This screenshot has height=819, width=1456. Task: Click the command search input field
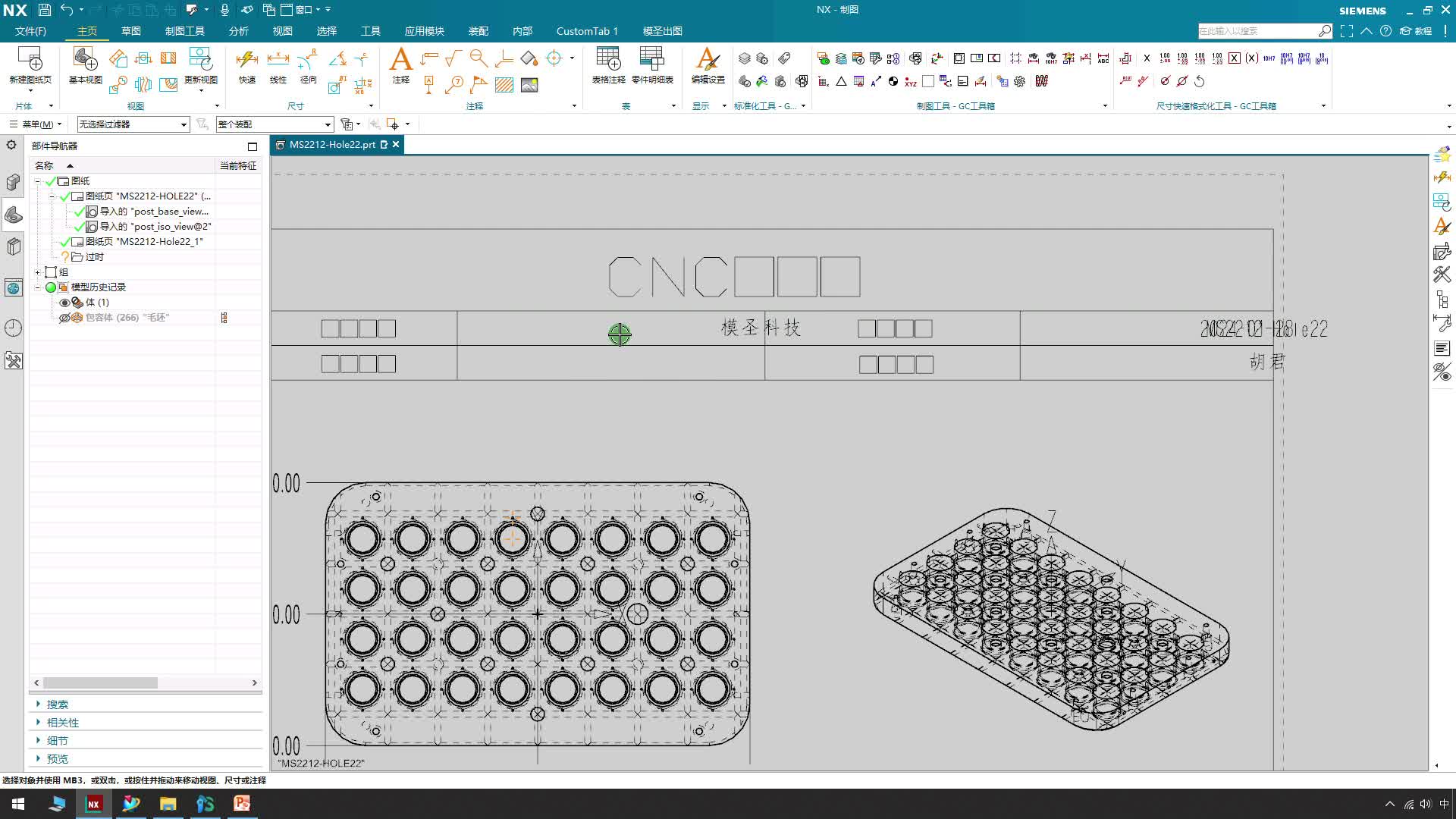1258,31
